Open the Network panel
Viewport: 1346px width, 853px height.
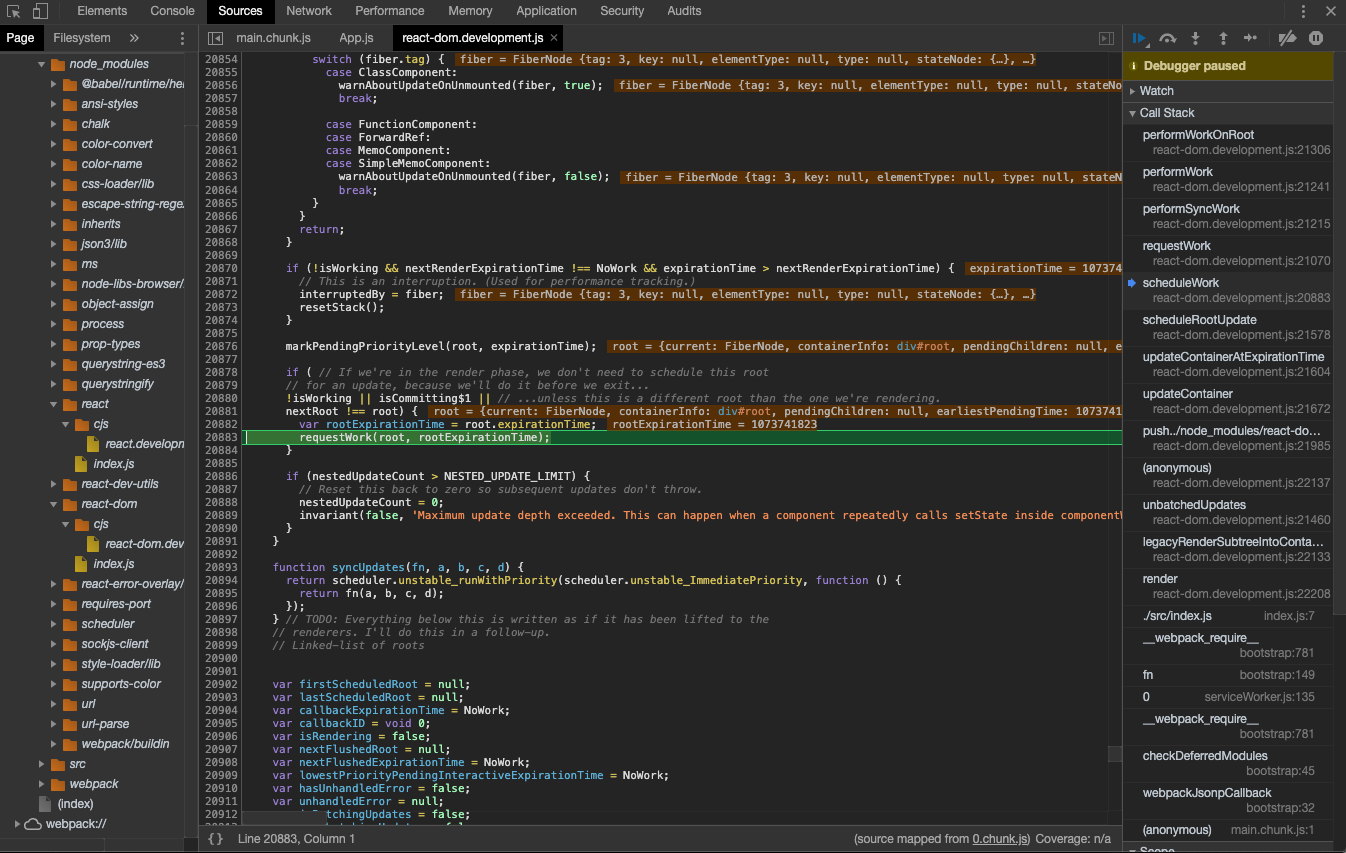pyautogui.click(x=309, y=11)
